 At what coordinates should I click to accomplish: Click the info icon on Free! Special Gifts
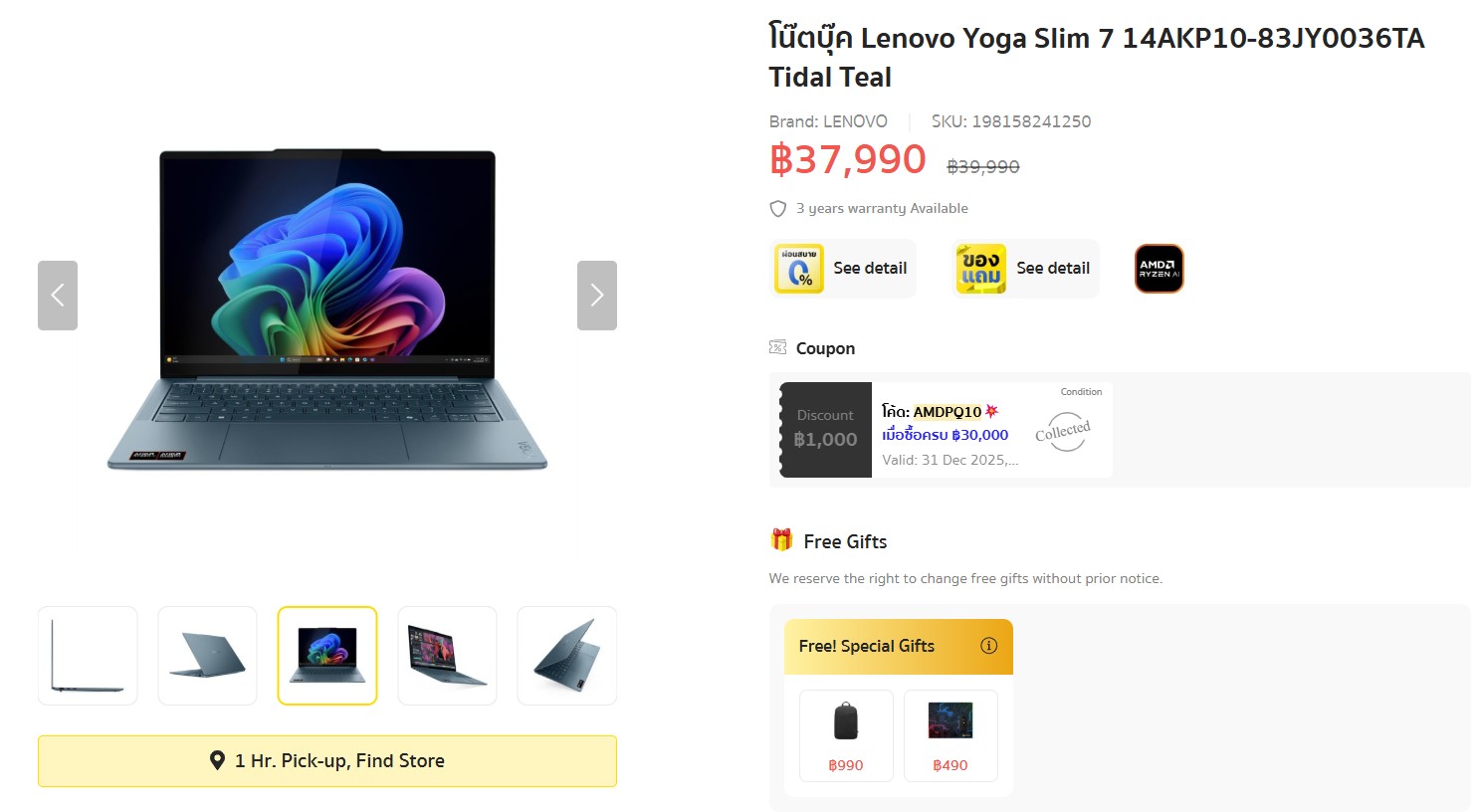coord(988,646)
